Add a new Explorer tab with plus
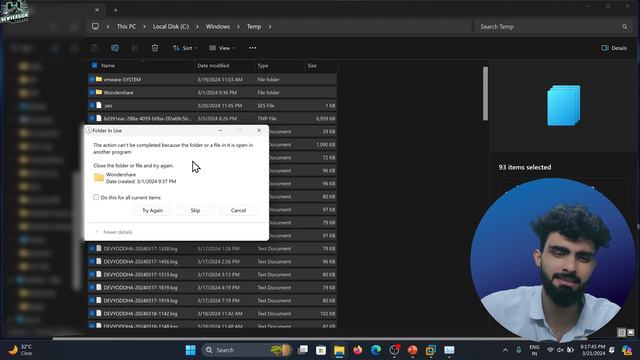The image size is (640, 360). click(116, 10)
